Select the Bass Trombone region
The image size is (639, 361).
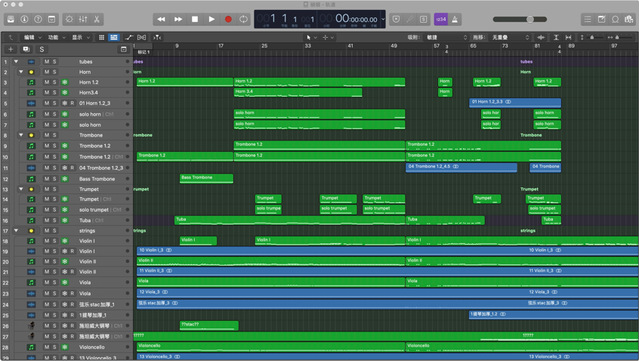tap(206, 178)
